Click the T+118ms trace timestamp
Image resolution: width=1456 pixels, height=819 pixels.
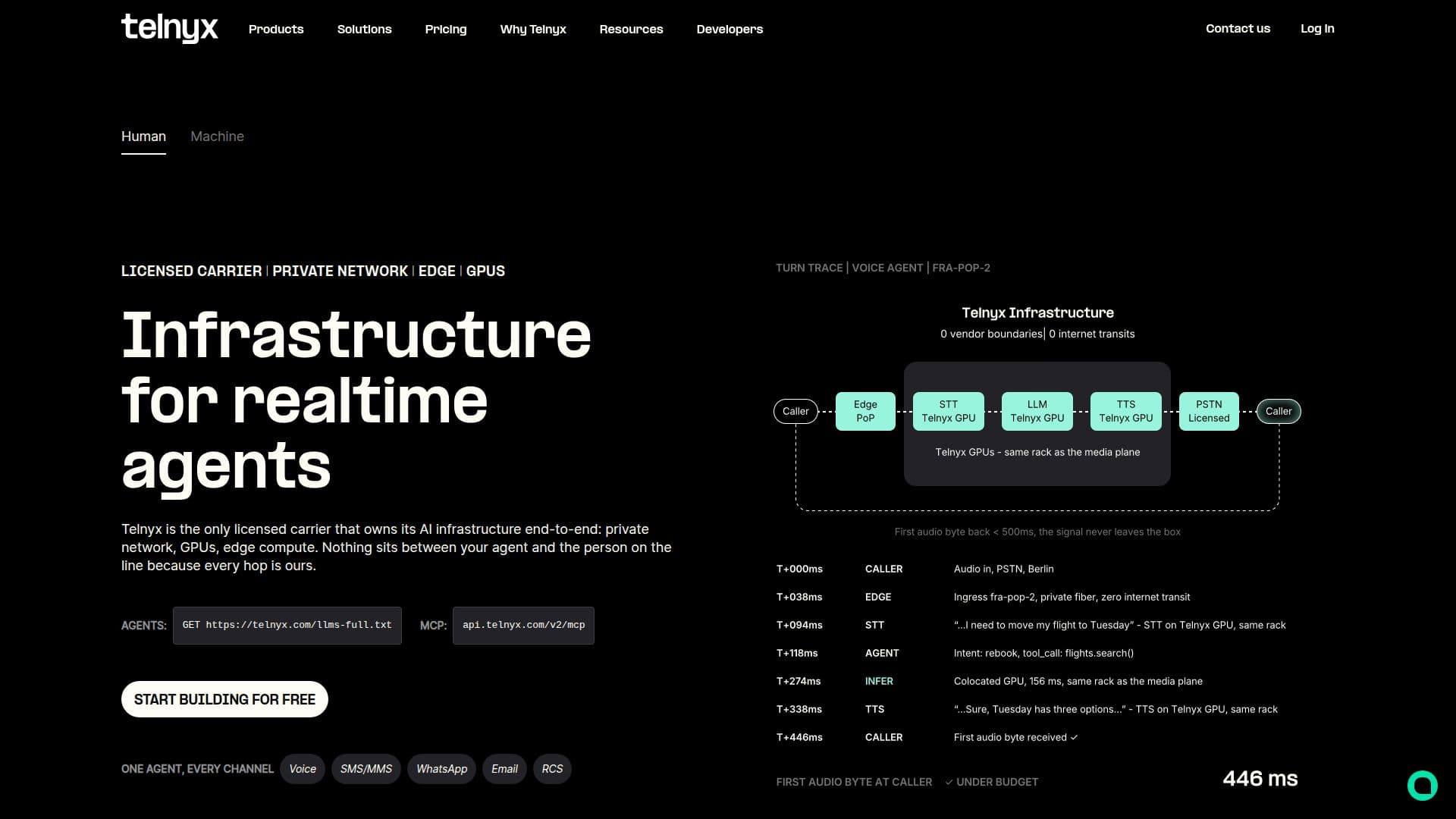(x=797, y=653)
